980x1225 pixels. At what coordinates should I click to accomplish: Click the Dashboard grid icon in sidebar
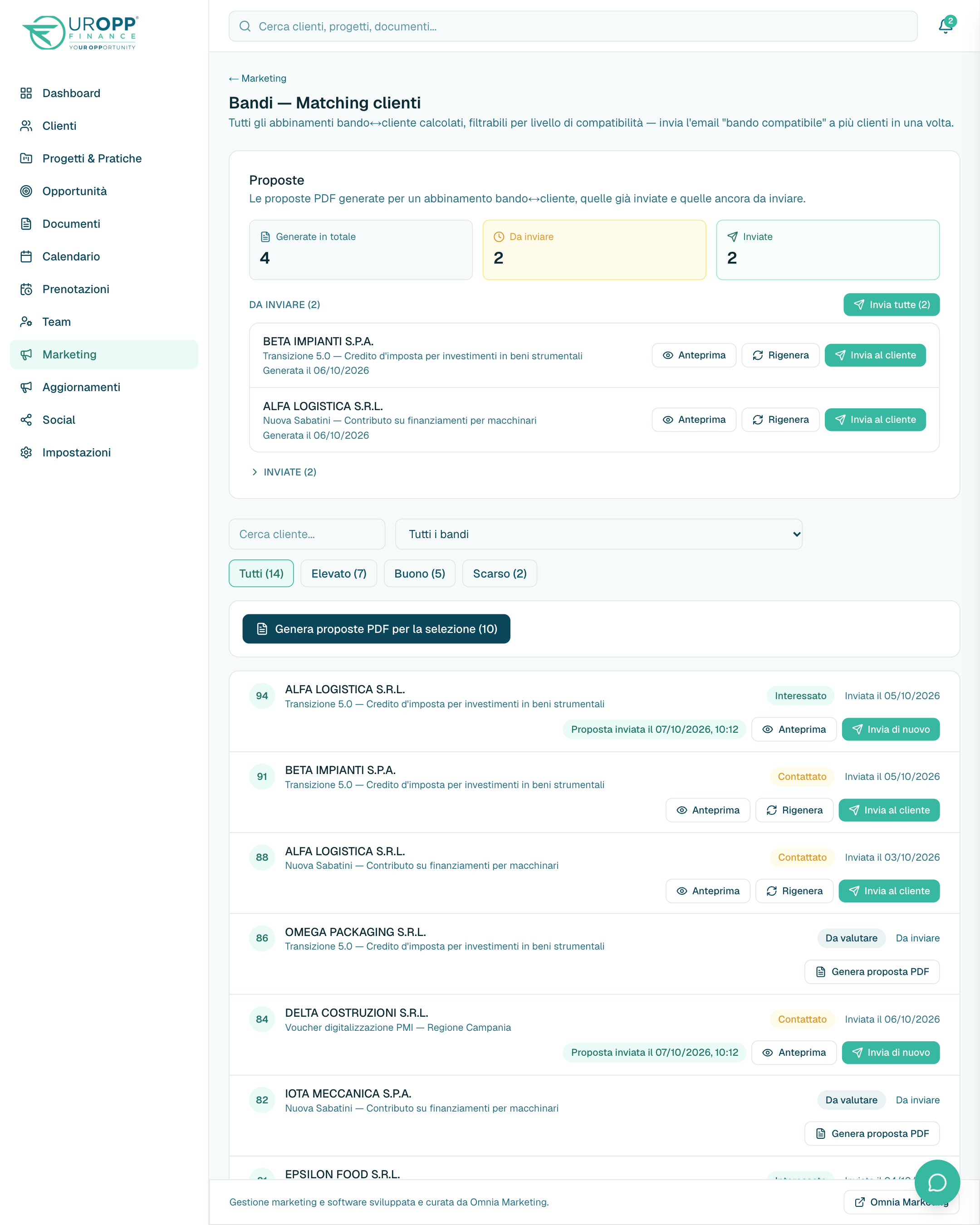click(26, 93)
